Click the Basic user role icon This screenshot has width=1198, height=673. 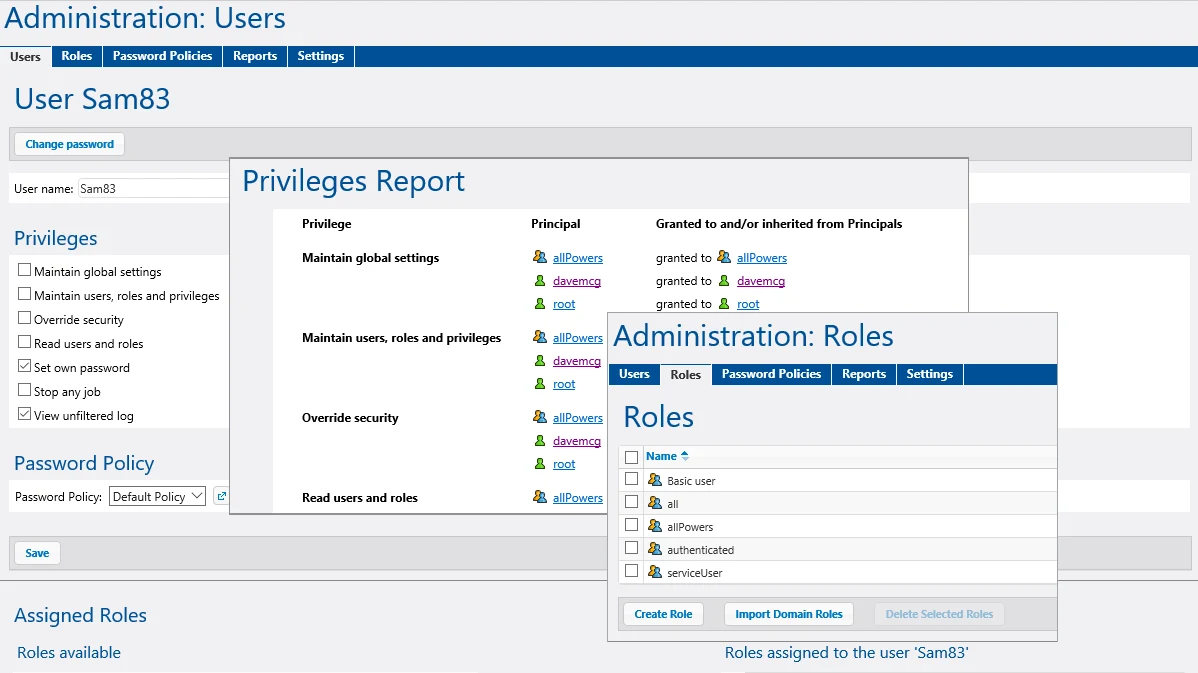tap(655, 480)
